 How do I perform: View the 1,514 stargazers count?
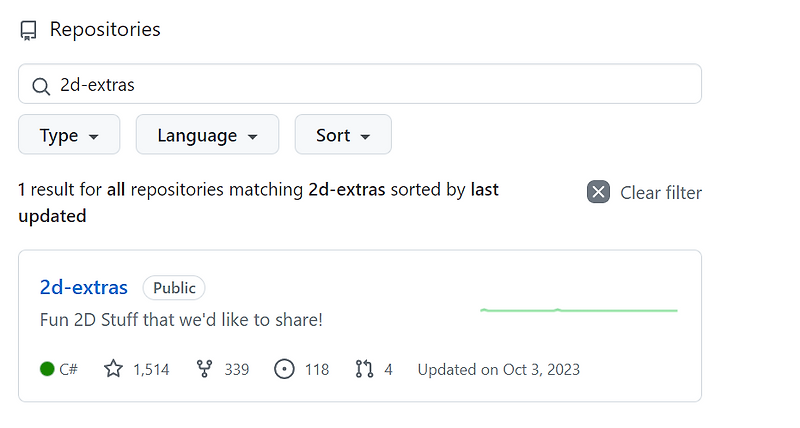151,369
